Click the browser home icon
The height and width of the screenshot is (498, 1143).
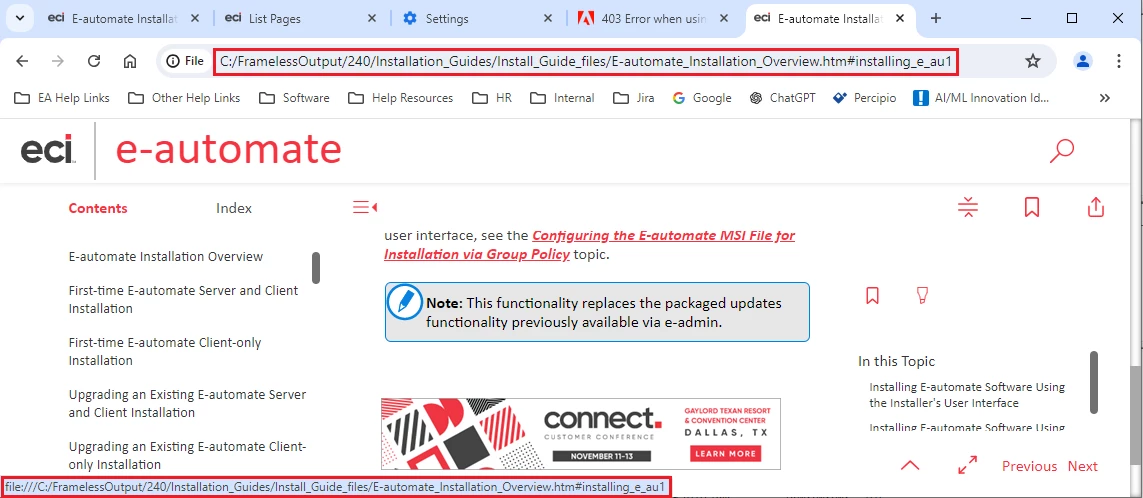[x=130, y=61]
